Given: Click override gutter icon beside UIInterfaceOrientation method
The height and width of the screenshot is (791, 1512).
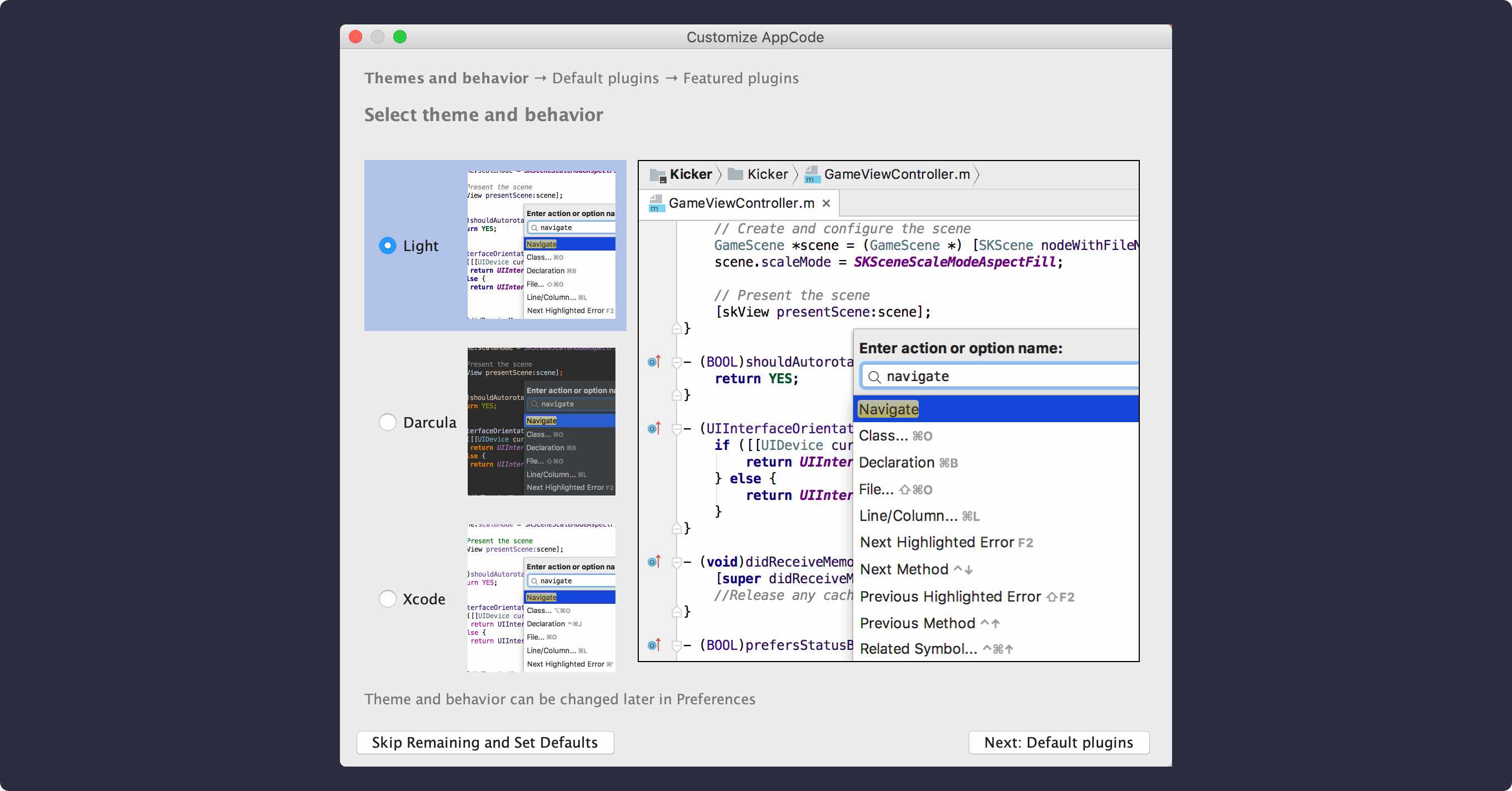Looking at the screenshot, I should click(654, 428).
